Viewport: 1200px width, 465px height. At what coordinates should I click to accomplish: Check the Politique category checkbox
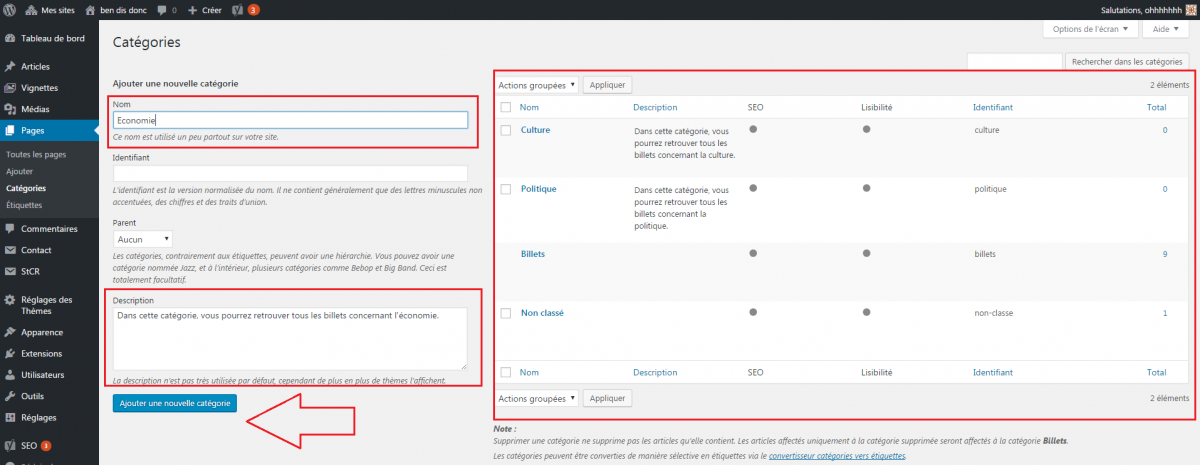pos(506,189)
